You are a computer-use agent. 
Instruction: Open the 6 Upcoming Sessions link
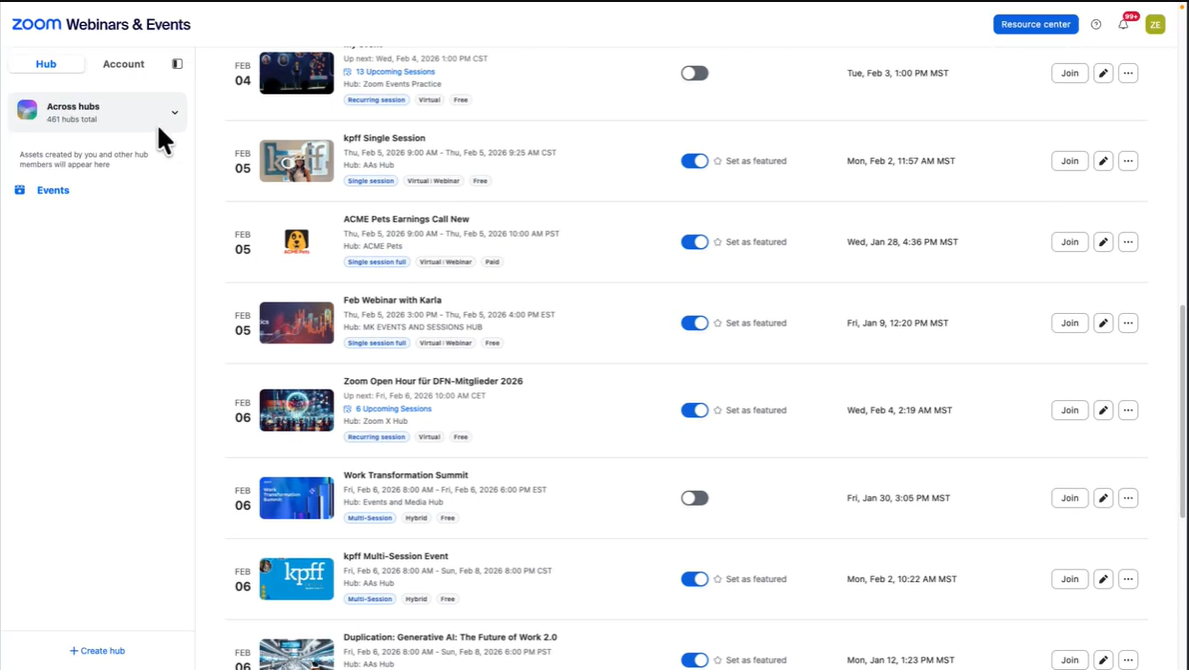point(394,409)
